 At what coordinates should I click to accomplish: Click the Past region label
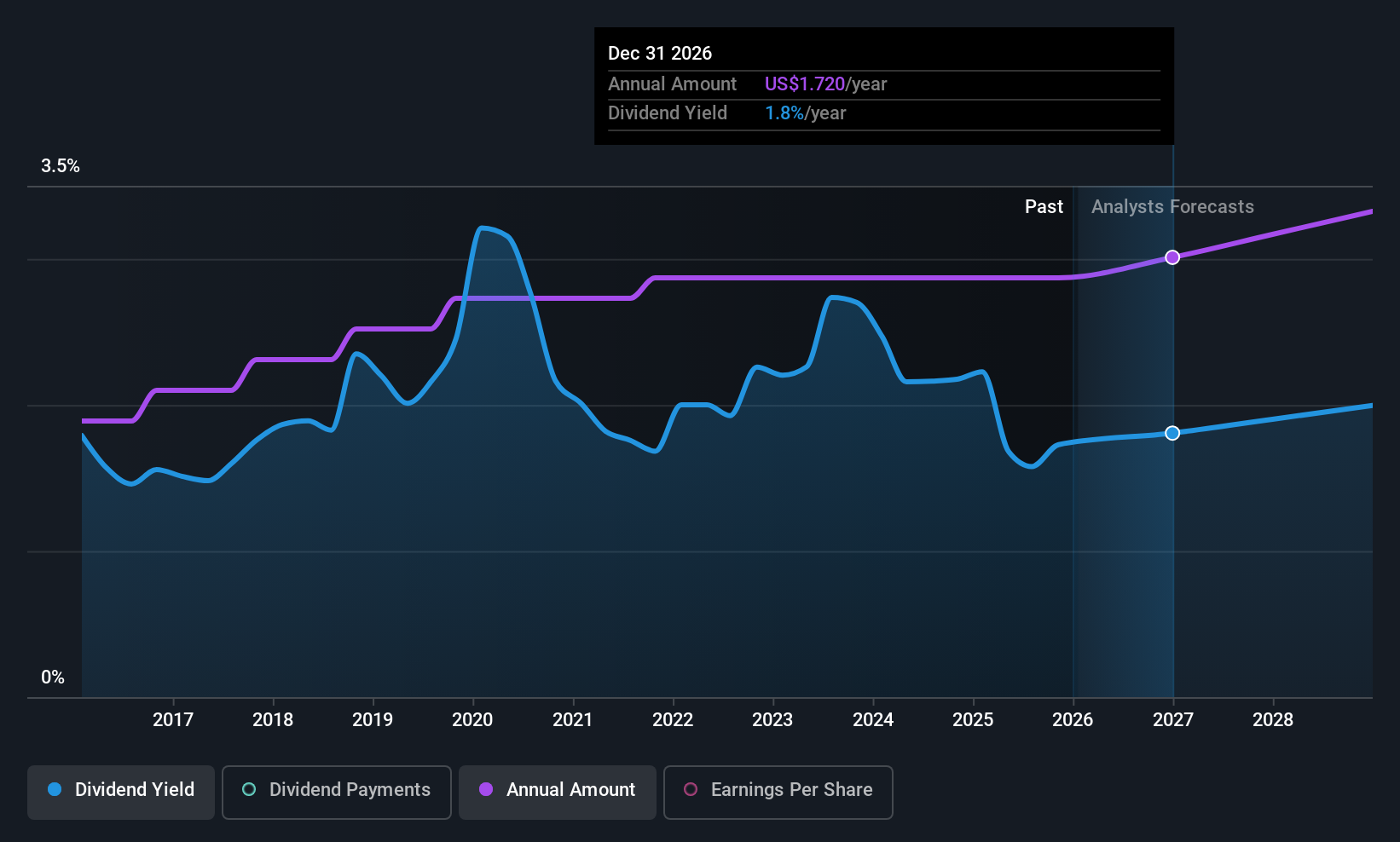tap(1044, 207)
